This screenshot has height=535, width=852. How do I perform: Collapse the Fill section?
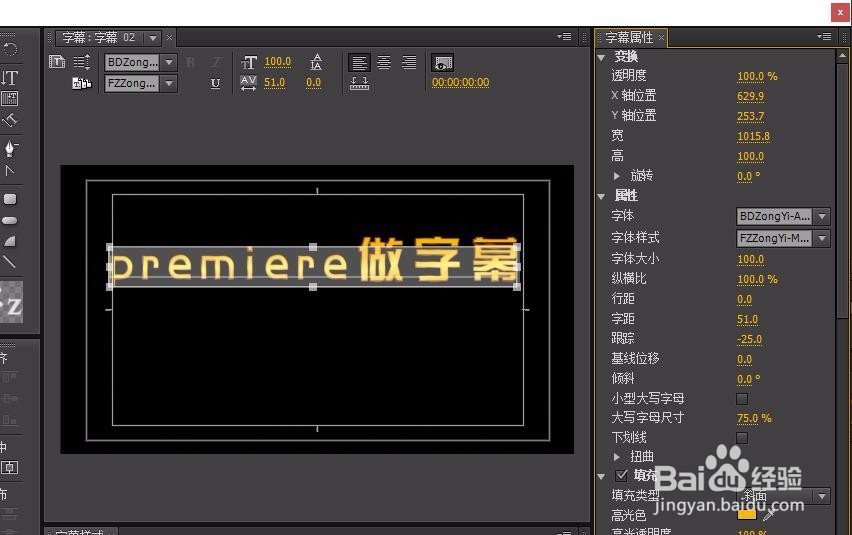point(602,477)
